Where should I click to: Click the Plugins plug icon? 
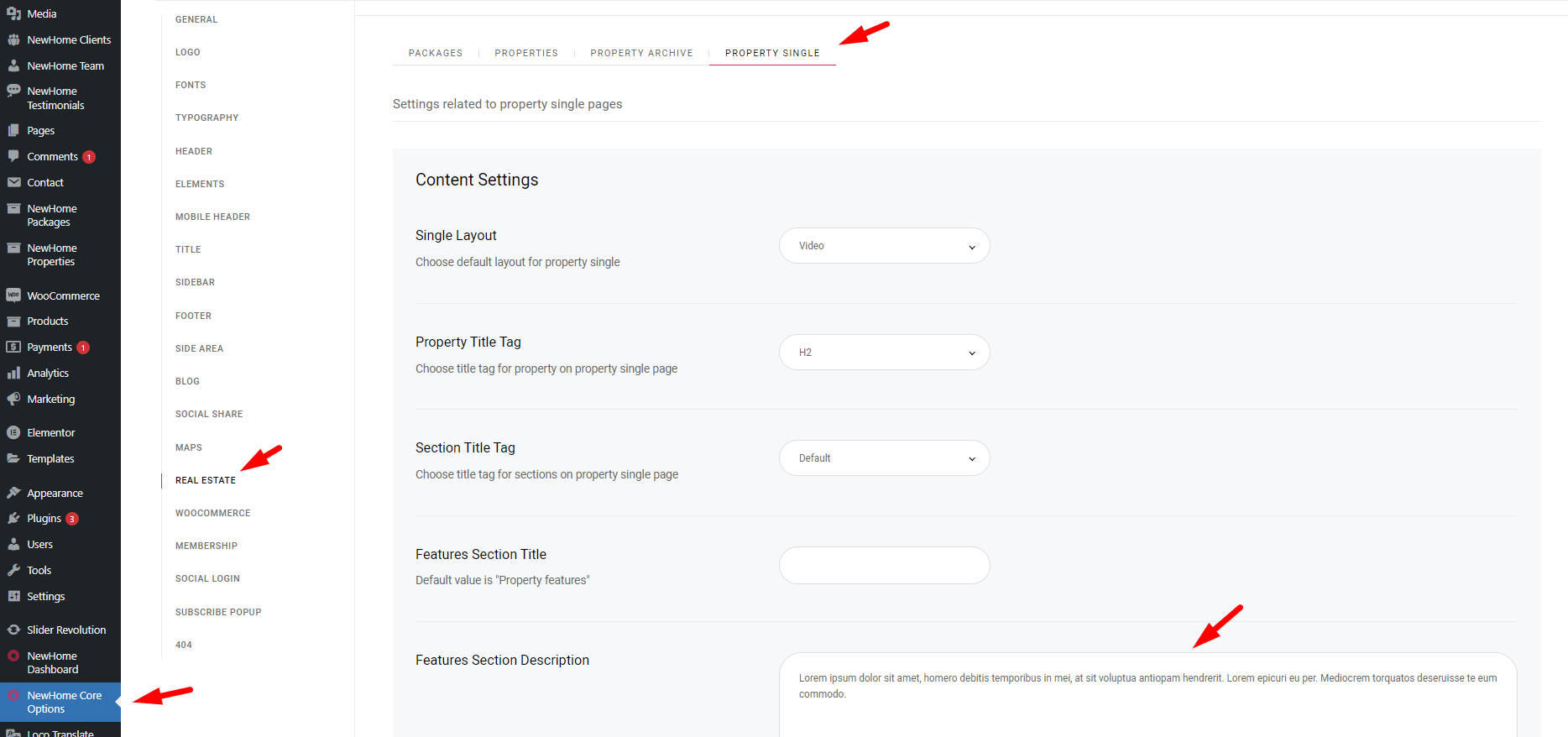(x=13, y=518)
